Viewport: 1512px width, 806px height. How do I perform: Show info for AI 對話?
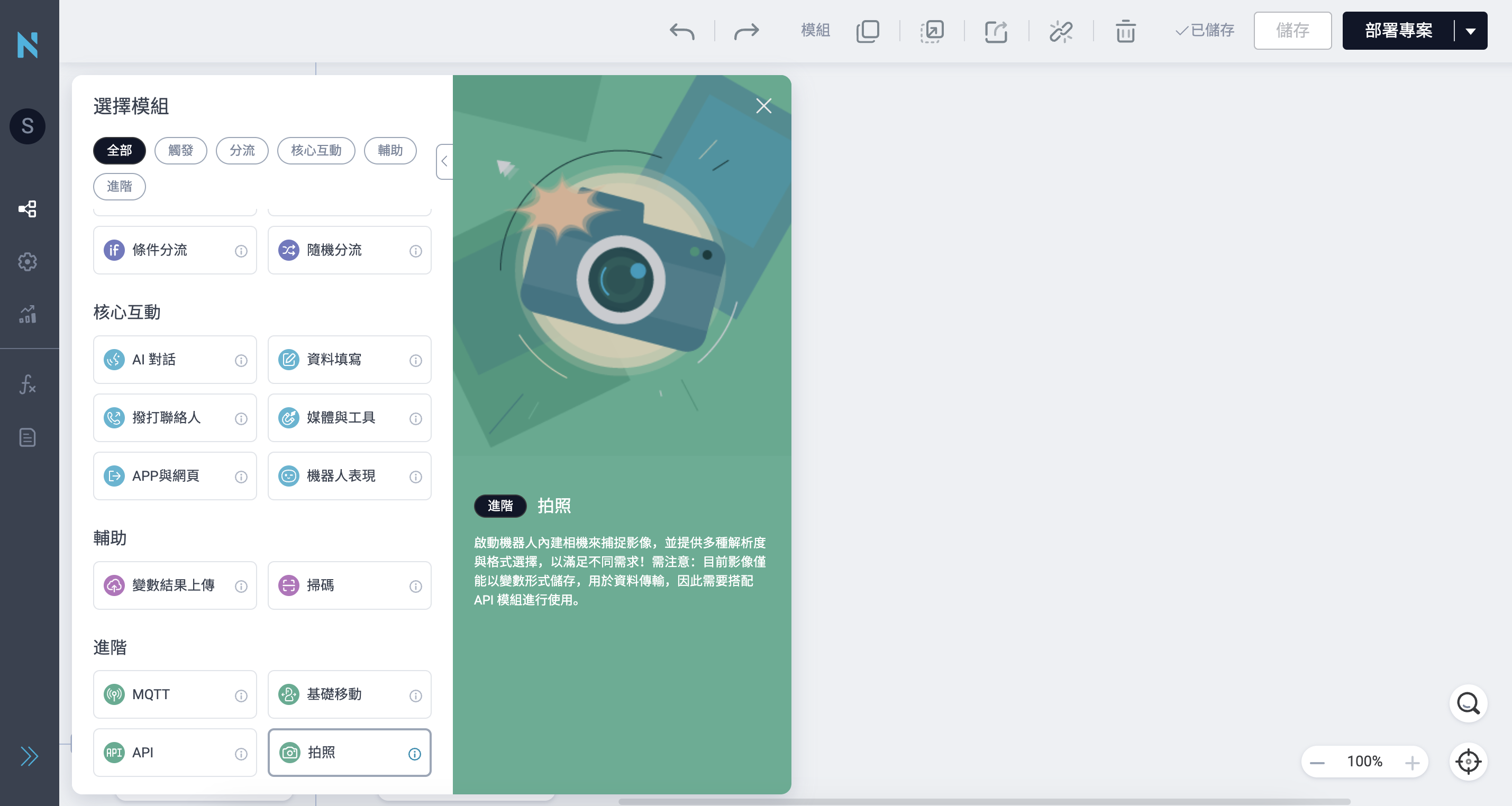pyautogui.click(x=241, y=361)
